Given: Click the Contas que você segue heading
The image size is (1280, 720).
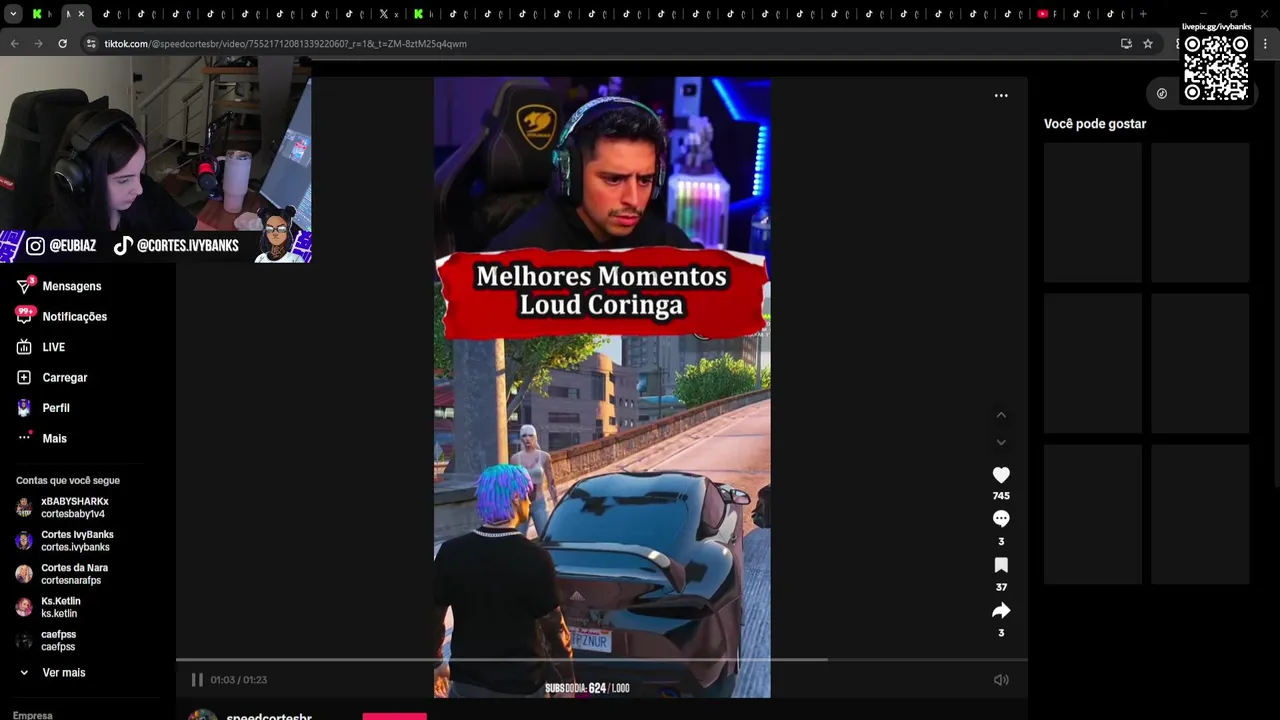Looking at the screenshot, I should tap(68, 481).
